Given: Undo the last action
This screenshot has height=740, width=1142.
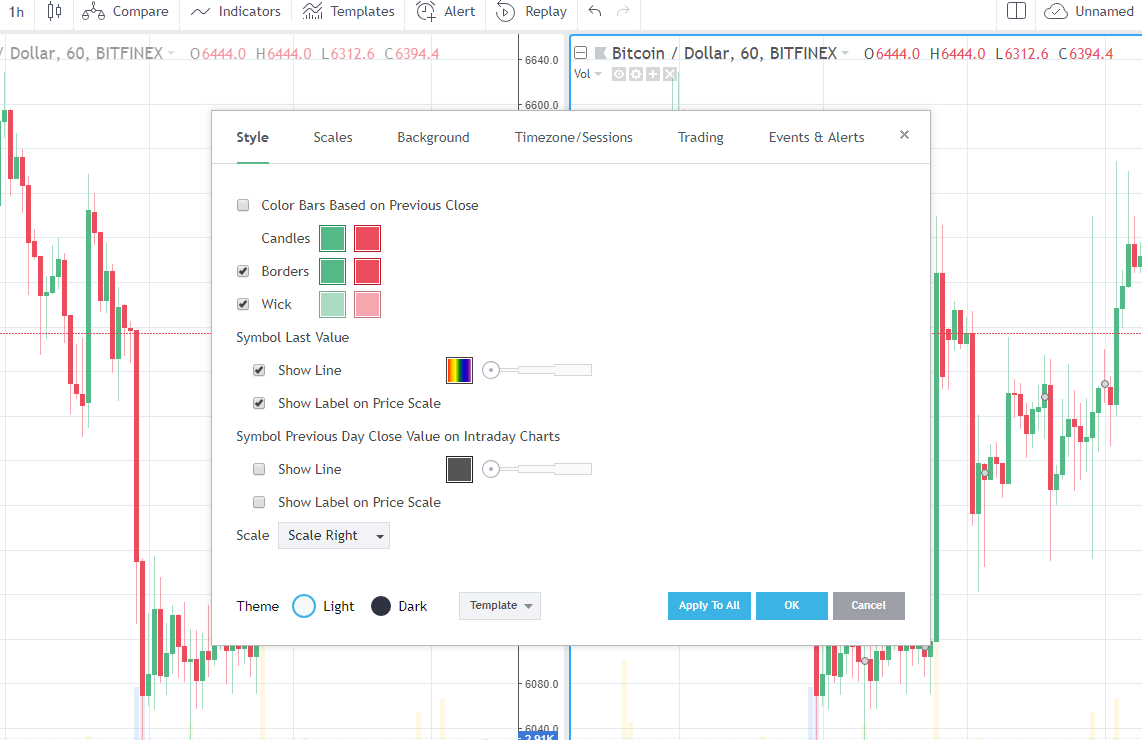Looking at the screenshot, I should (x=595, y=12).
